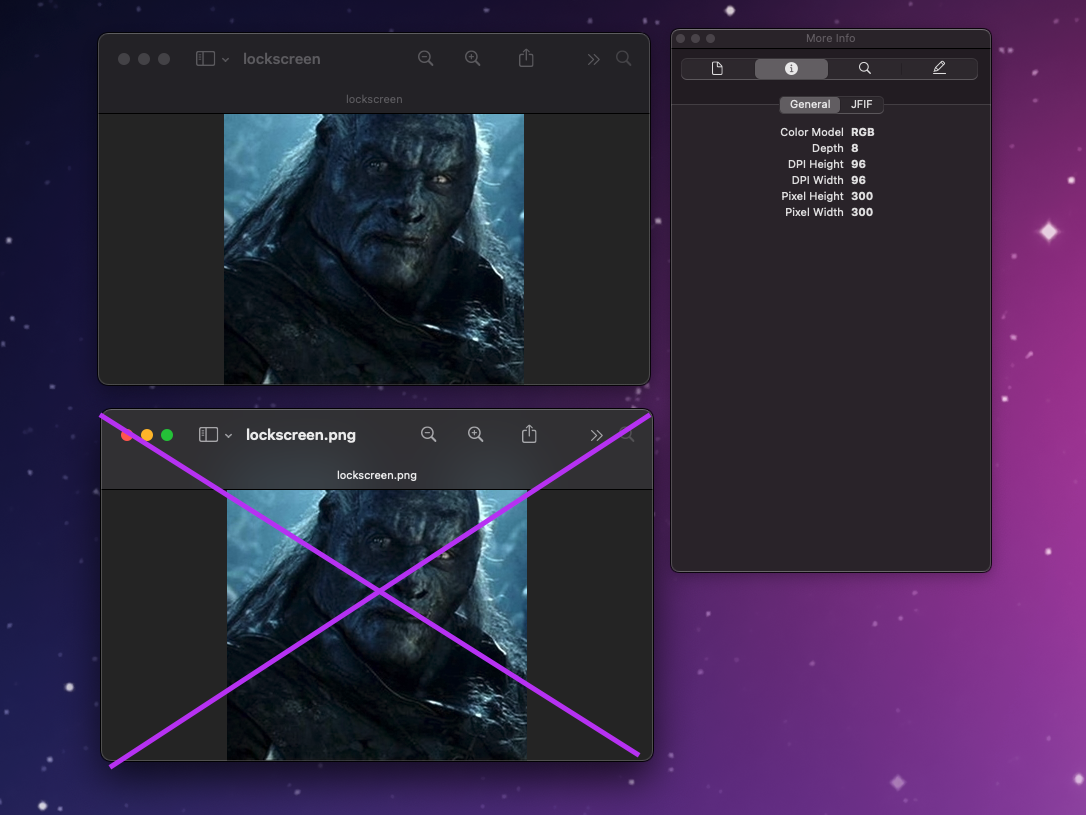Search in the top lockscreen window

click(x=623, y=59)
